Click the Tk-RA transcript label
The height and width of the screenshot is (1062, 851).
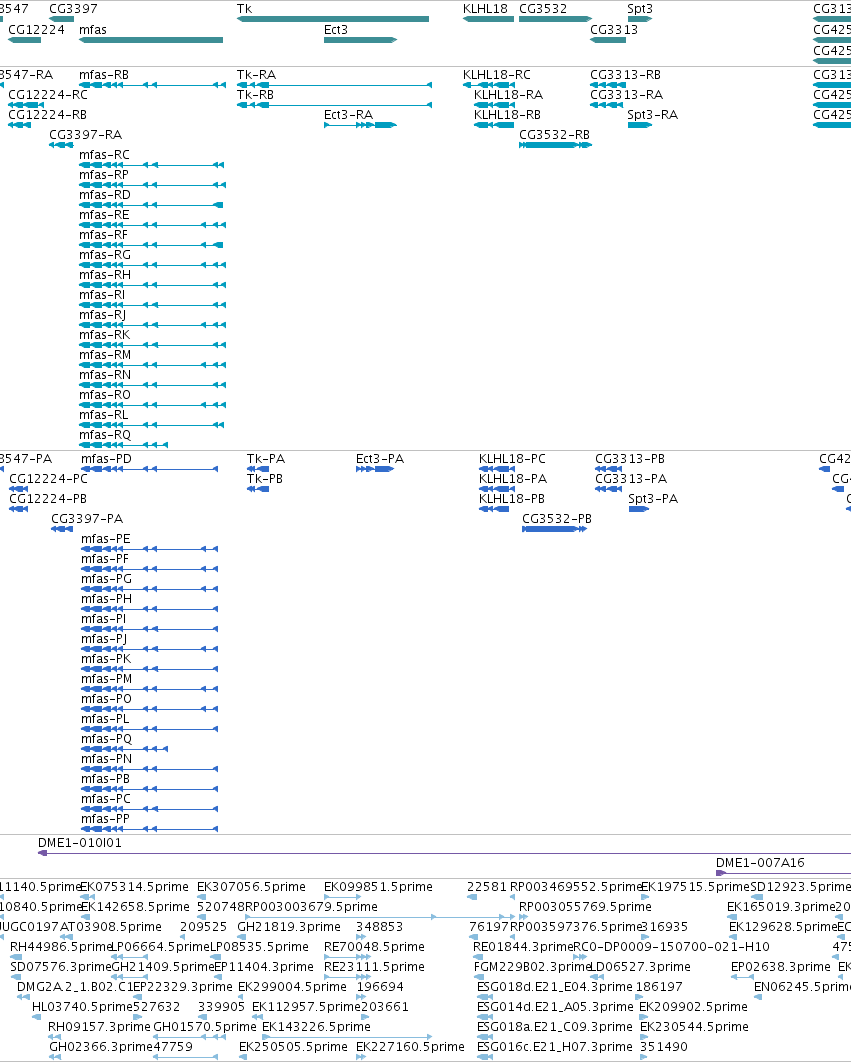(256, 75)
